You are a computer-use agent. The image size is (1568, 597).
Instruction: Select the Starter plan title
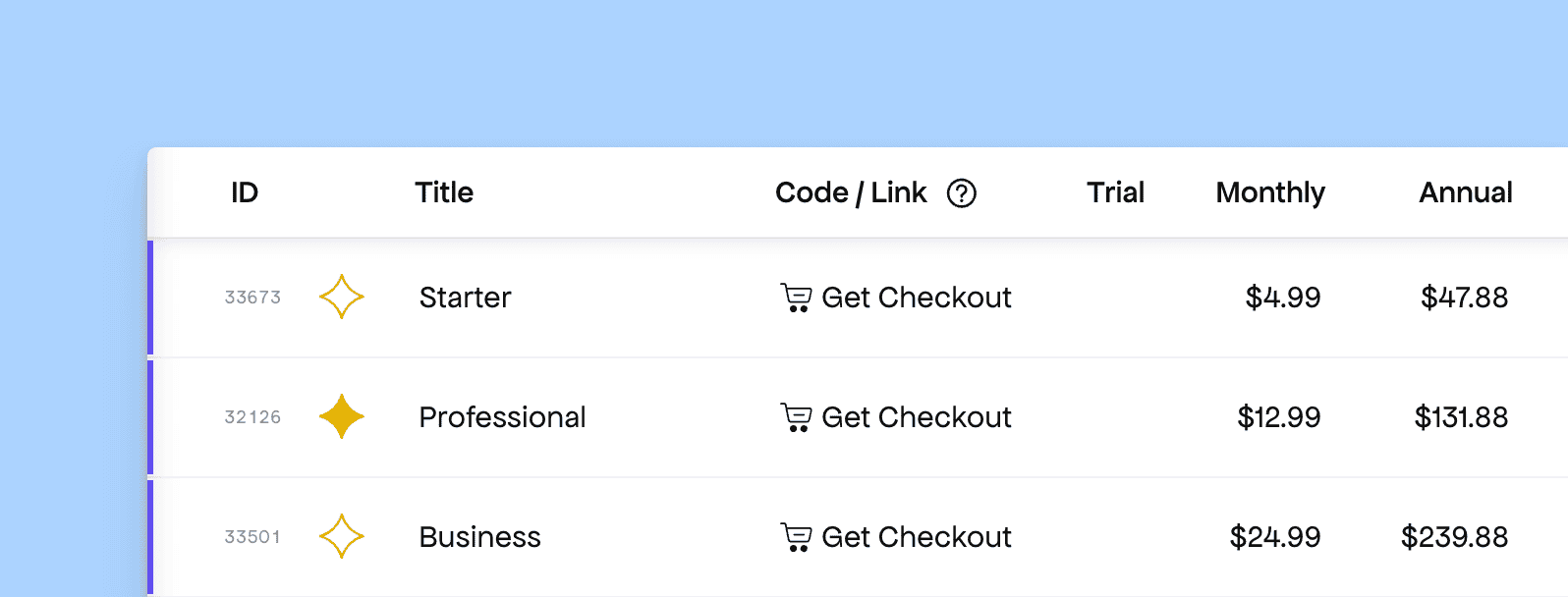point(465,298)
